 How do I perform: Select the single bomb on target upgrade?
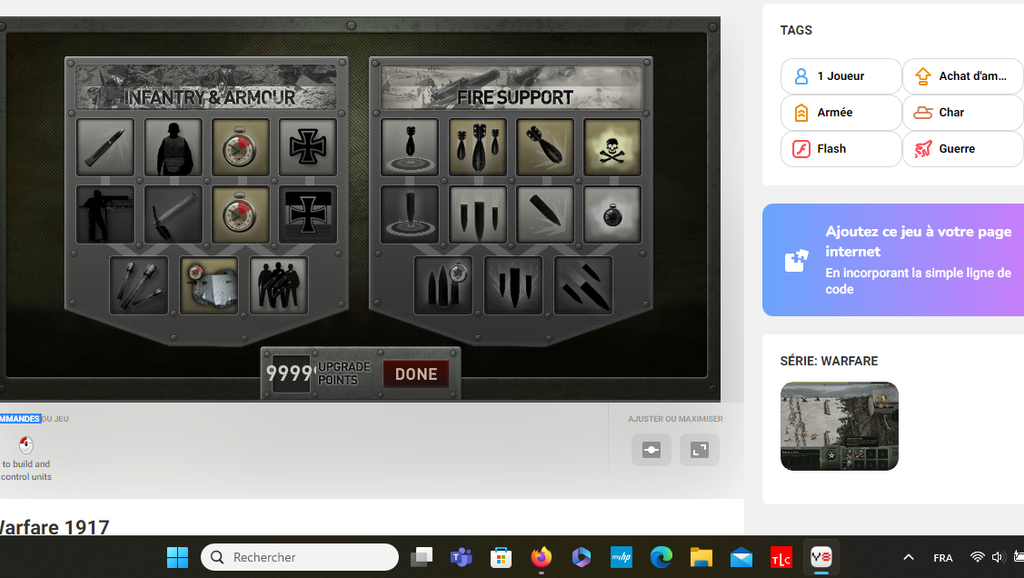(x=409, y=147)
